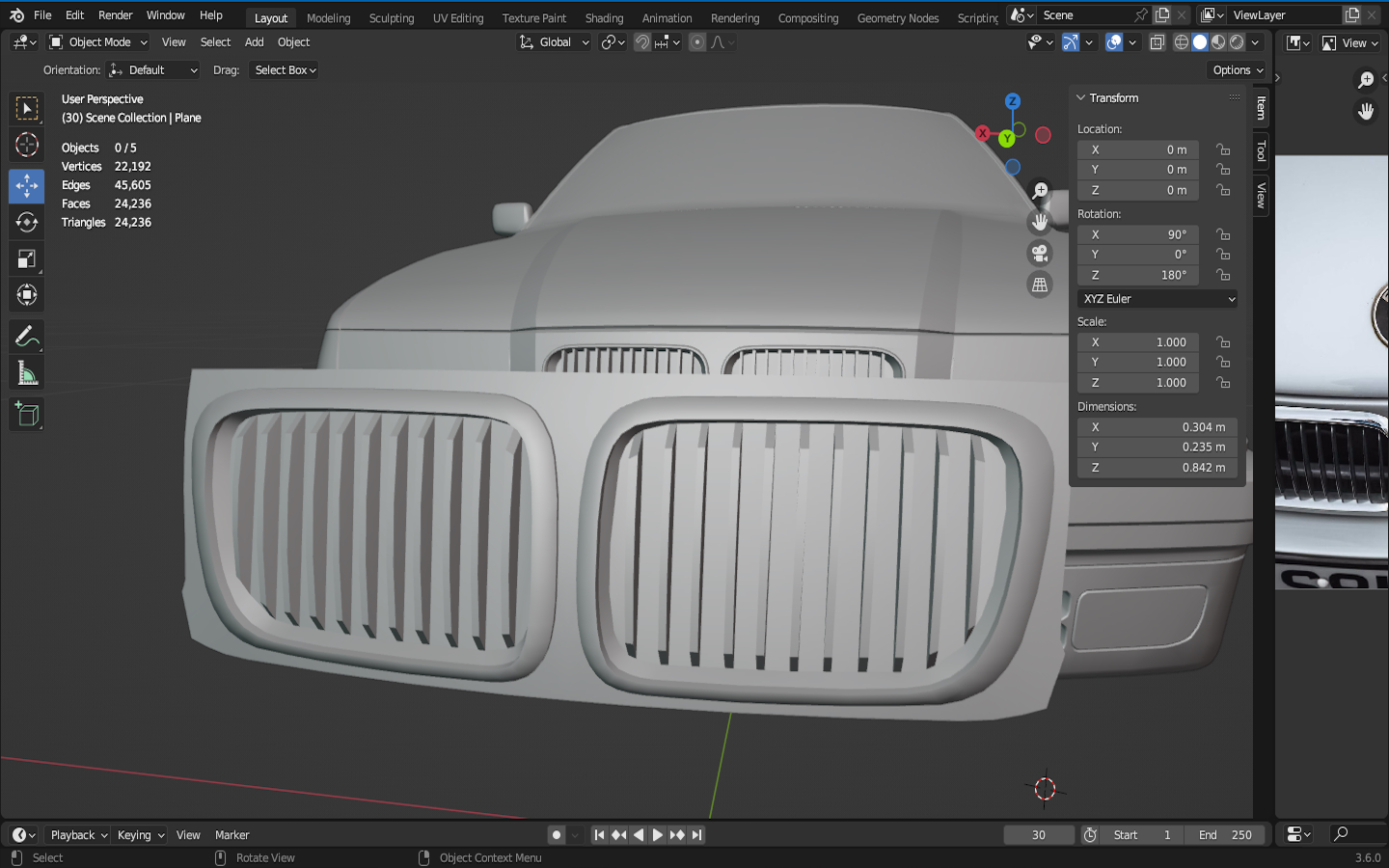Choose the Add Cube tool

coord(26,415)
